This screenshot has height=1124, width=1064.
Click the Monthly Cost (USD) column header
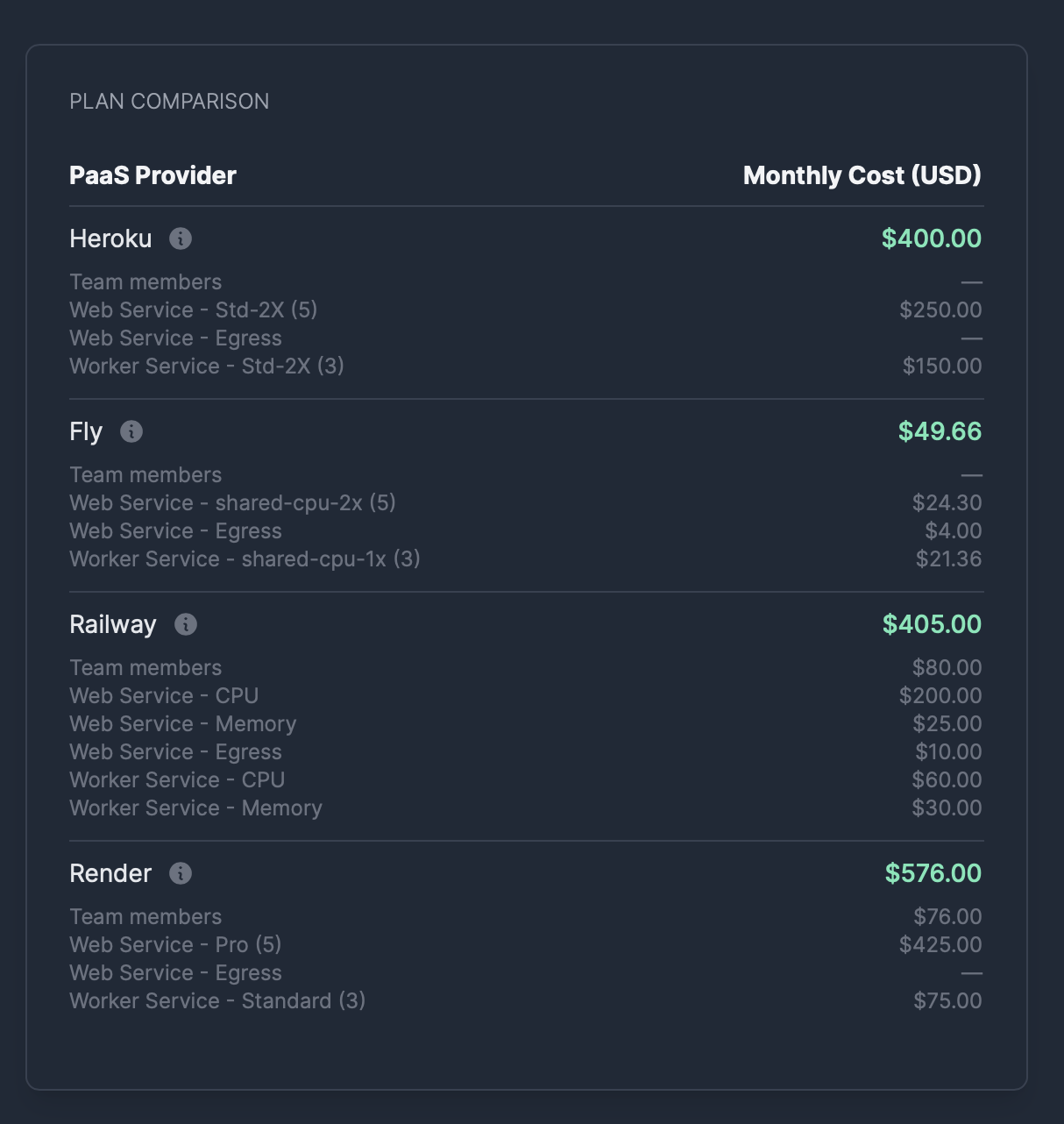pyautogui.click(x=862, y=175)
